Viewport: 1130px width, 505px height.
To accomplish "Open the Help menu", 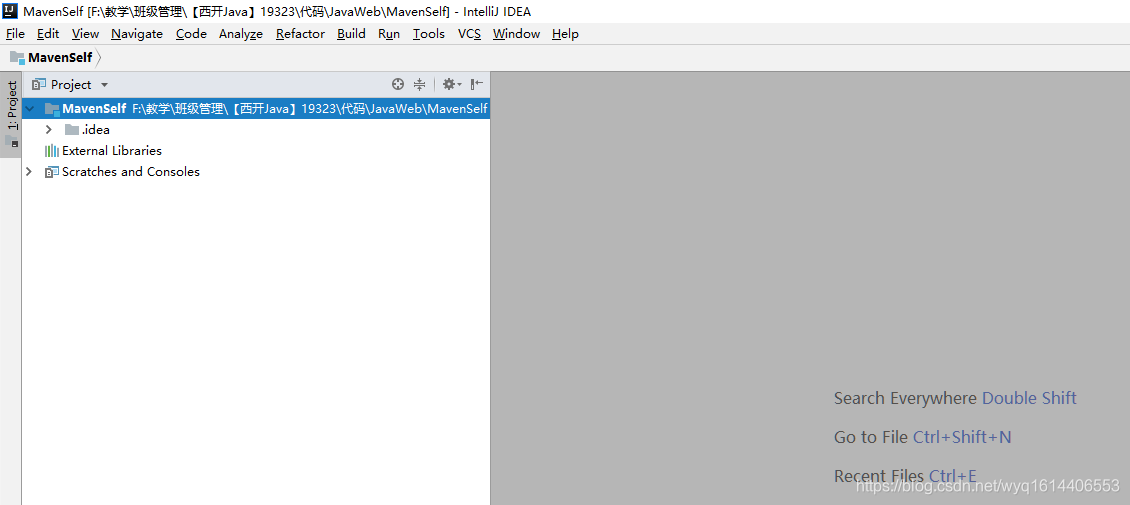I will click(565, 34).
